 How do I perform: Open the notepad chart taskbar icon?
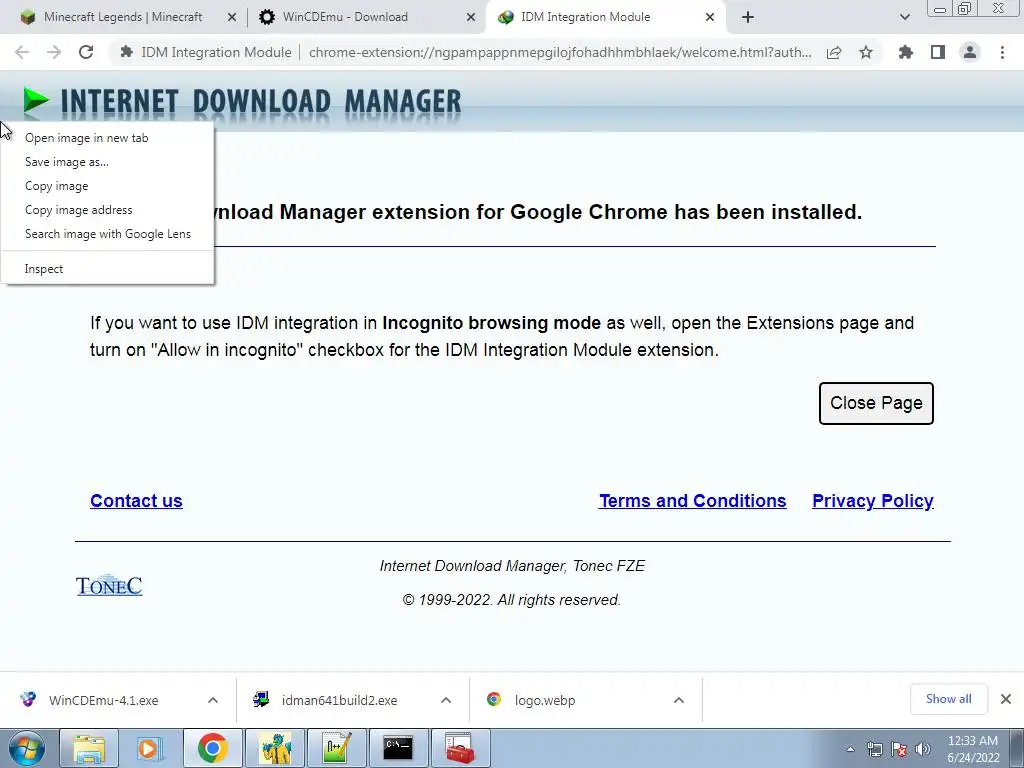[x=336, y=748]
